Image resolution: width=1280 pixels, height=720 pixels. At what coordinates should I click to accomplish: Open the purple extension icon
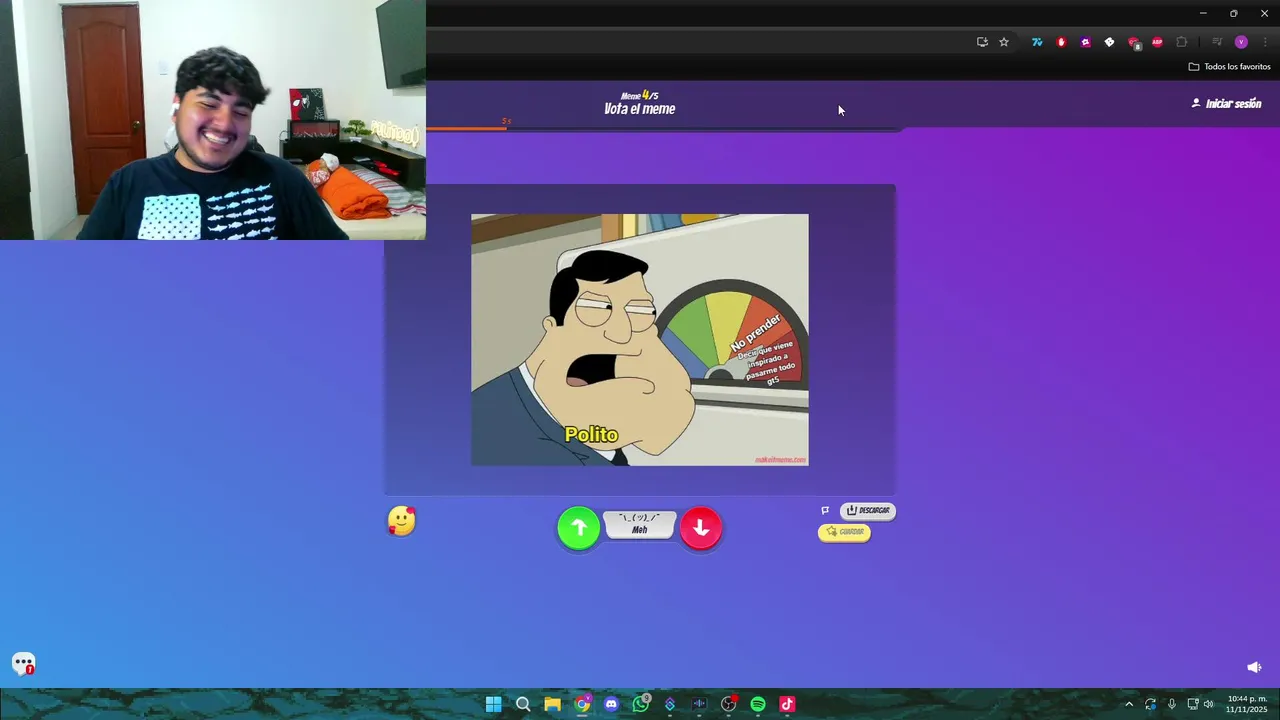(x=1085, y=42)
